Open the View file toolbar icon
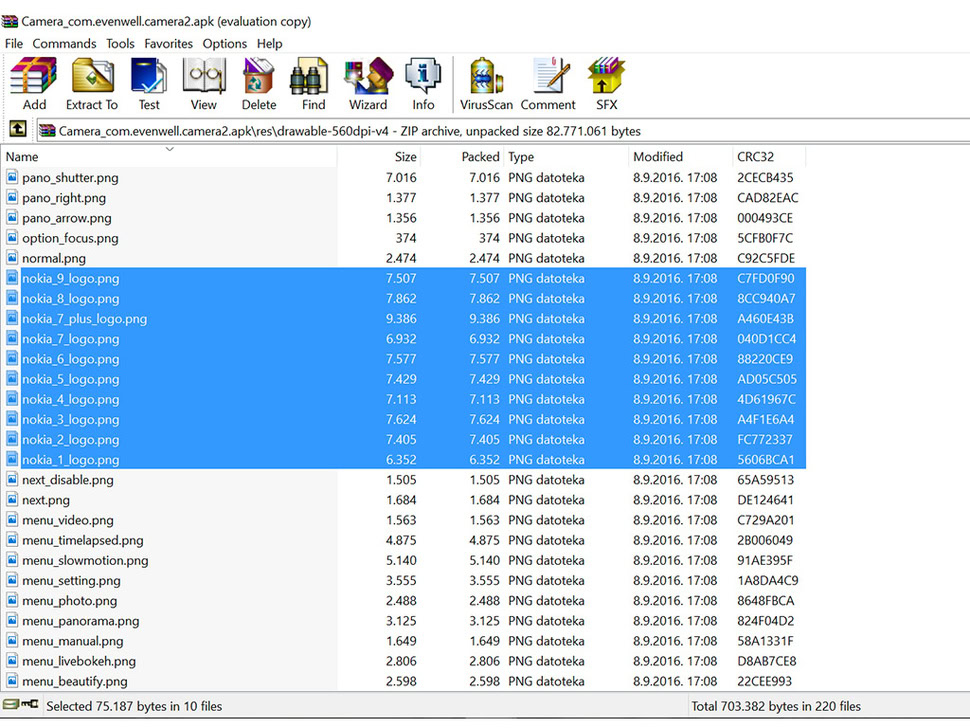 tap(203, 84)
